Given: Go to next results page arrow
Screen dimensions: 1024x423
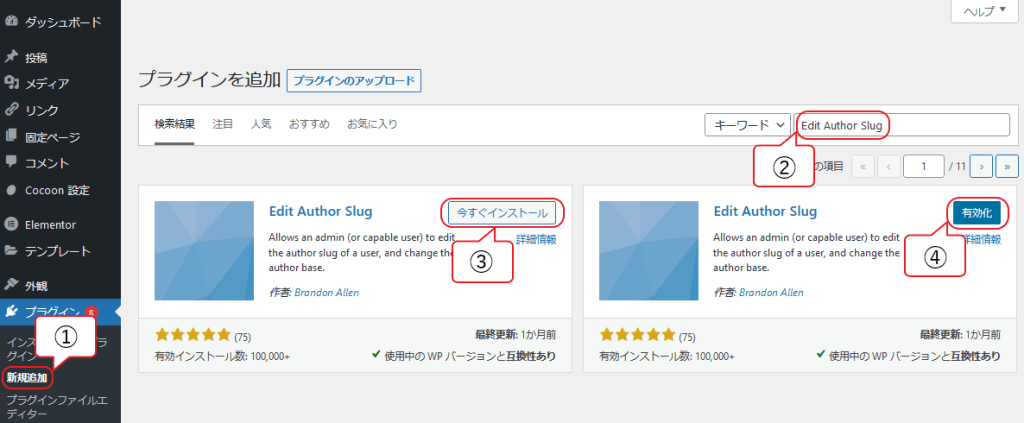Looking at the screenshot, I should [982, 166].
